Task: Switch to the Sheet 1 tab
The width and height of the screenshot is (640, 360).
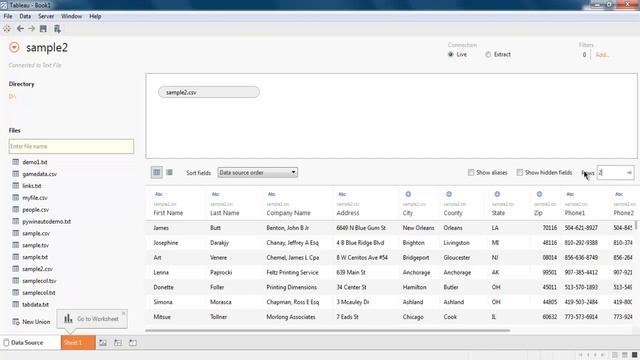Action: [x=78, y=342]
